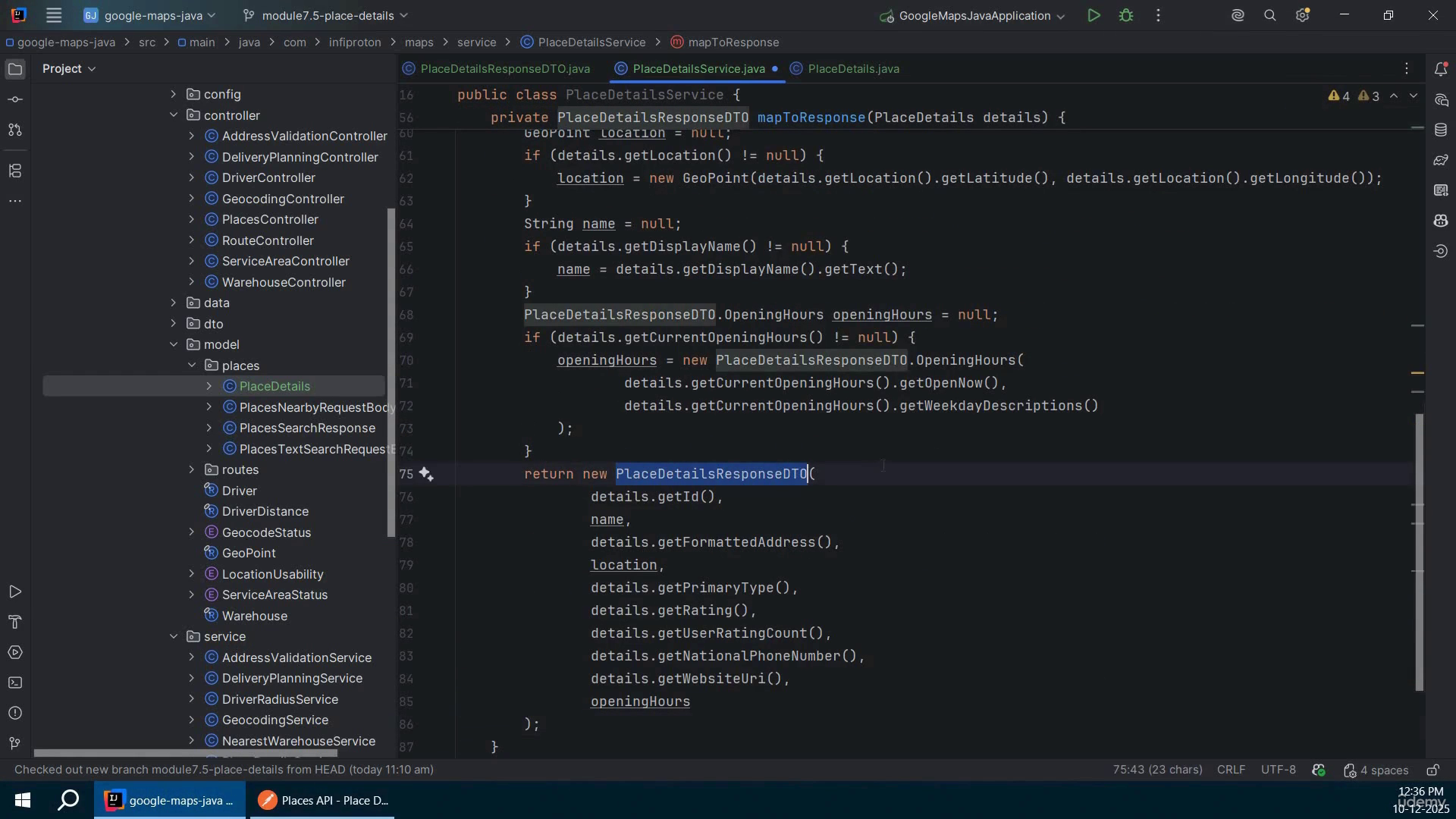Open the Build hammer tool window
The height and width of the screenshot is (819, 1456).
15,623
